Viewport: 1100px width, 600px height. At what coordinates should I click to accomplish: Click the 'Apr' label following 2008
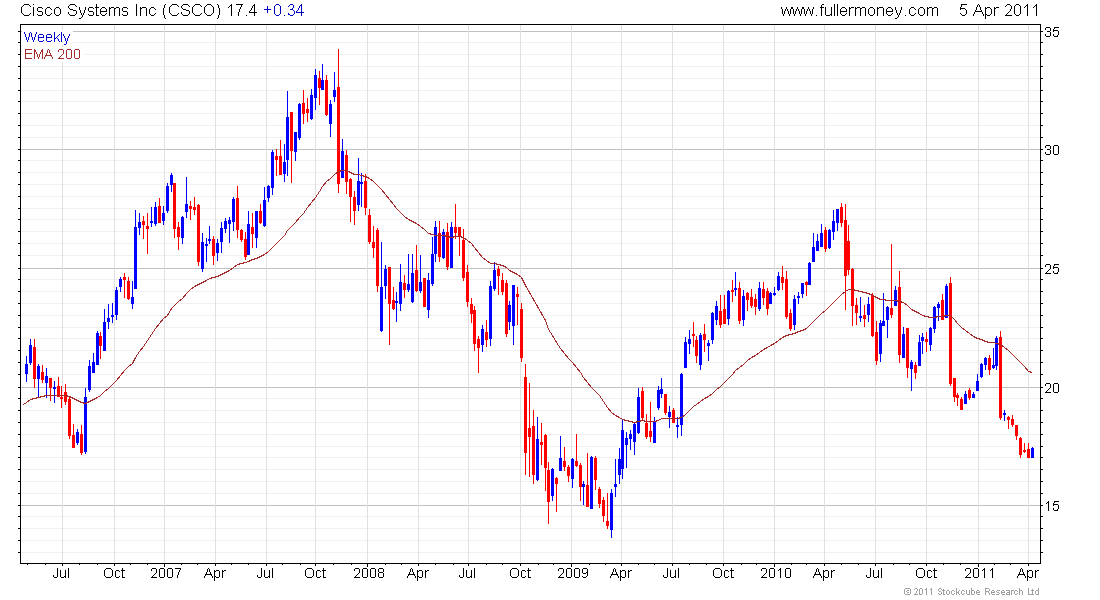[x=417, y=574]
